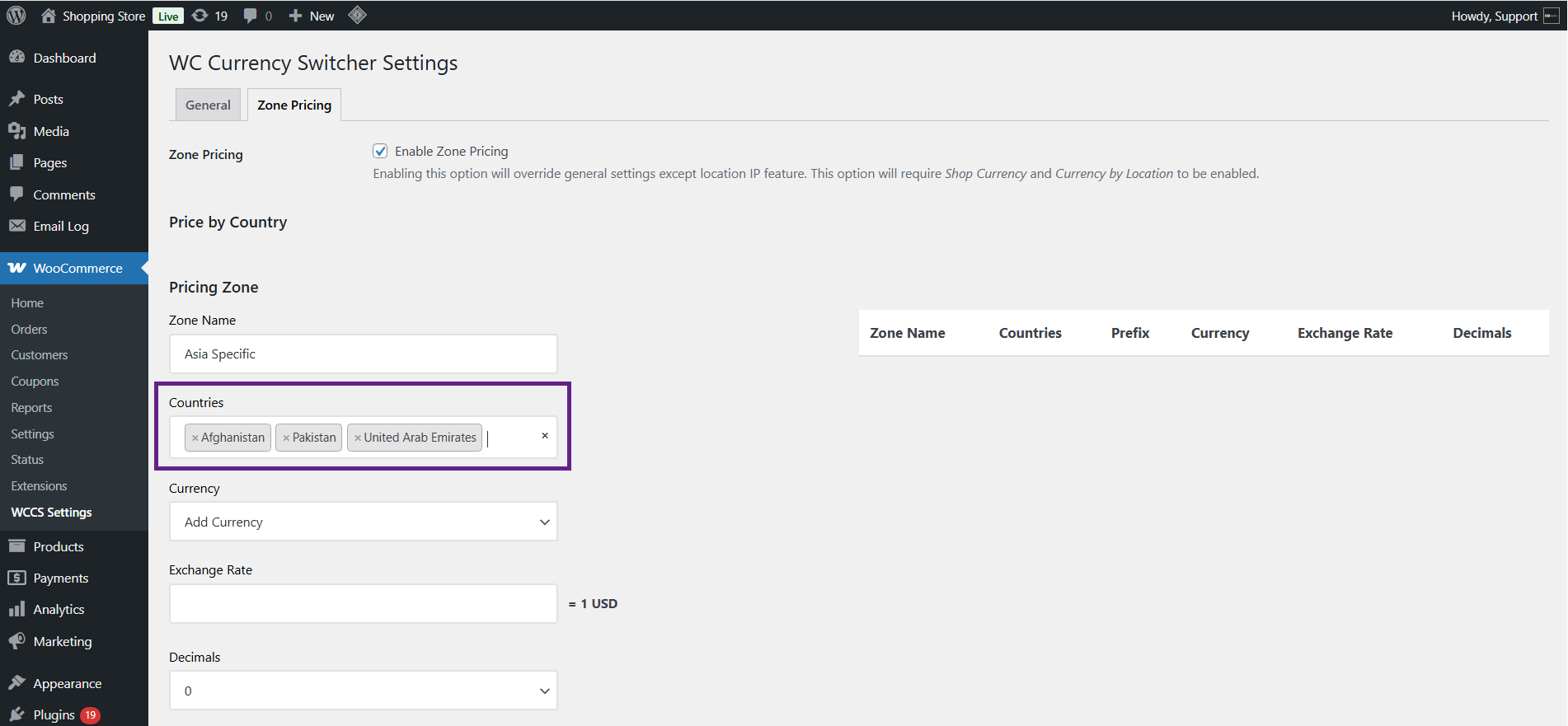This screenshot has width=1568, height=726.
Task: Click the plus New icon
Action: pos(296,16)
